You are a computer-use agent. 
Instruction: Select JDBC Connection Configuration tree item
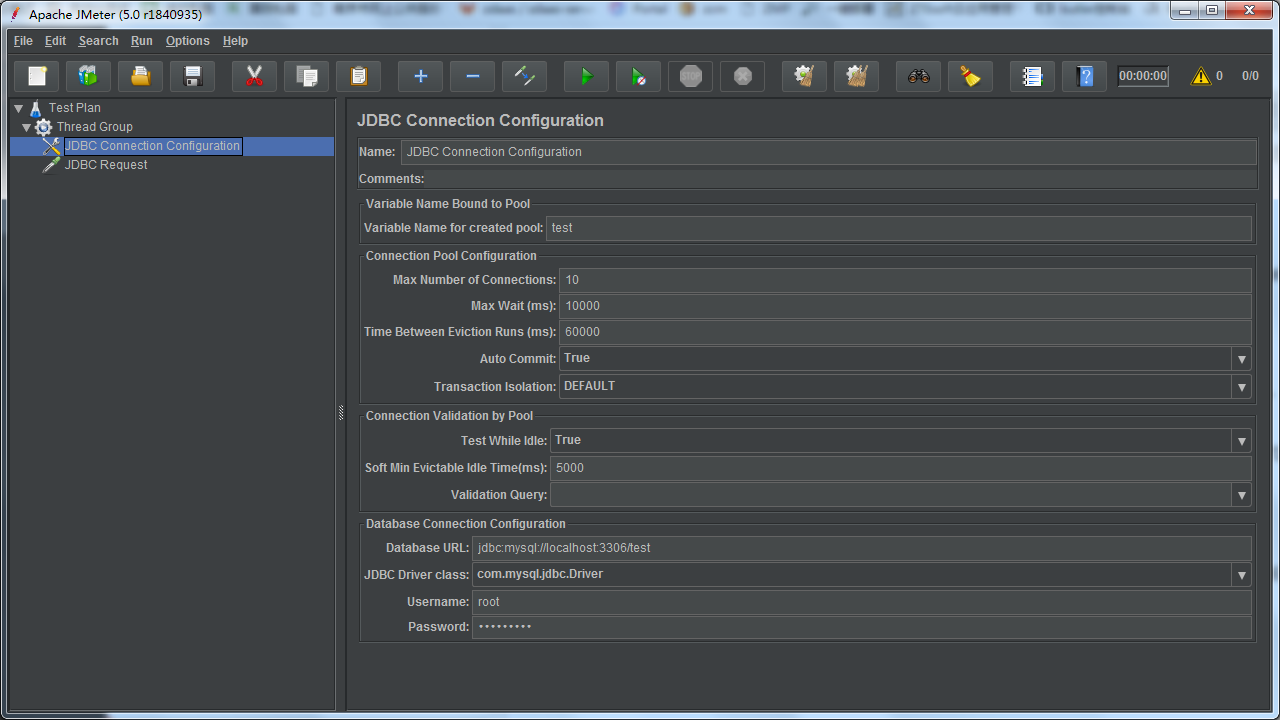152,146
